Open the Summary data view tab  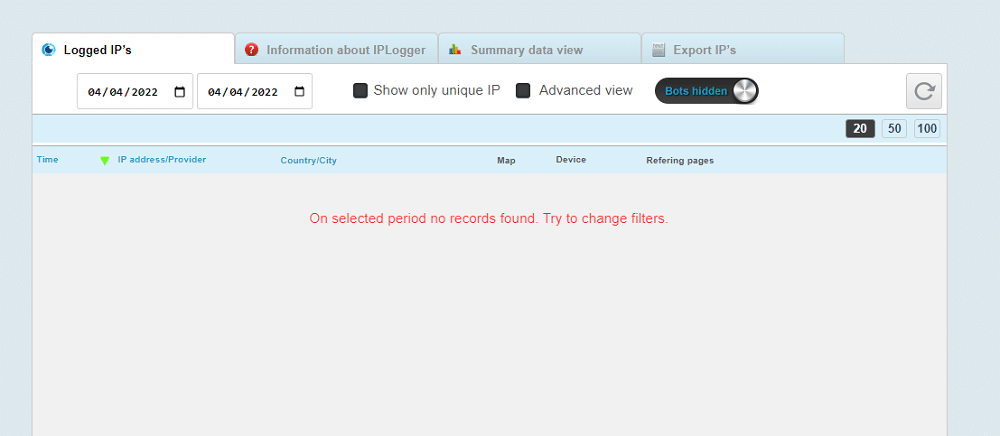point(540,49)
